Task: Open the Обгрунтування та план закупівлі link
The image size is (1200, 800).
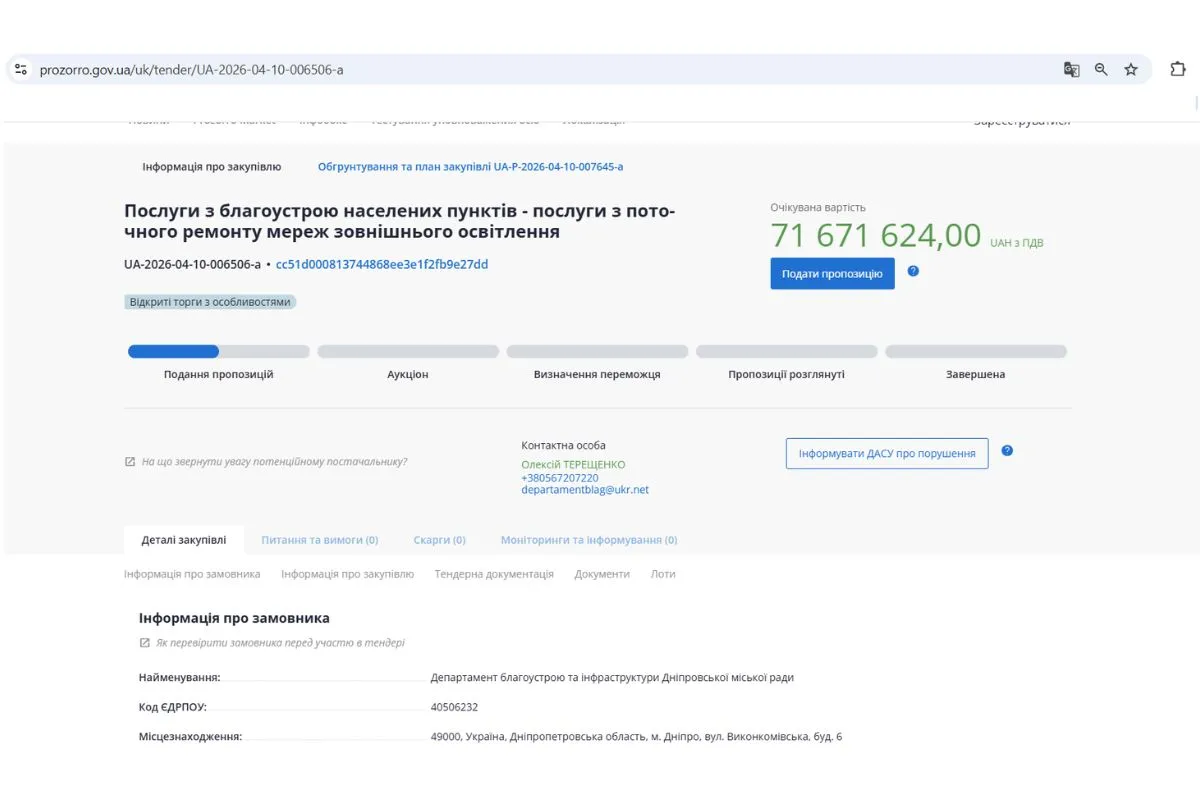Action: coord(470,166)
